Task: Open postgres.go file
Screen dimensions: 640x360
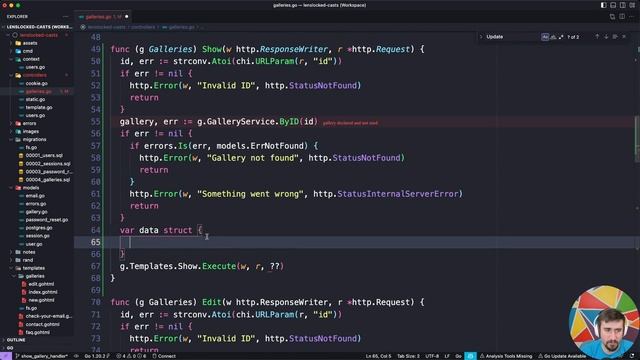Action: coord(37,228)
